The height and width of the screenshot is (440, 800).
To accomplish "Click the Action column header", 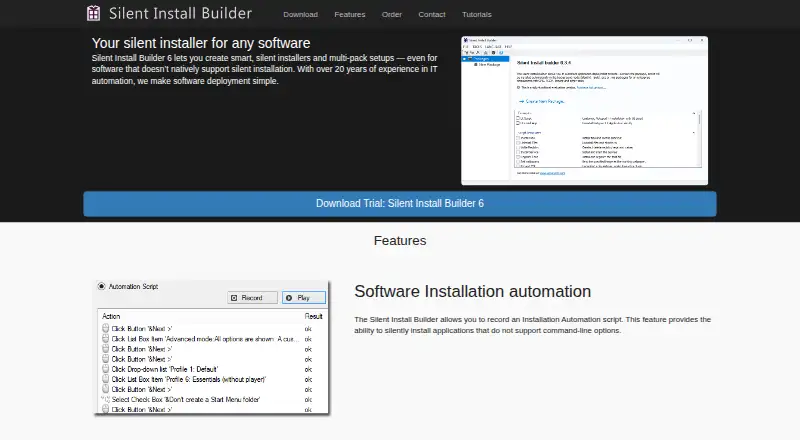I will [x=111, y=316].
